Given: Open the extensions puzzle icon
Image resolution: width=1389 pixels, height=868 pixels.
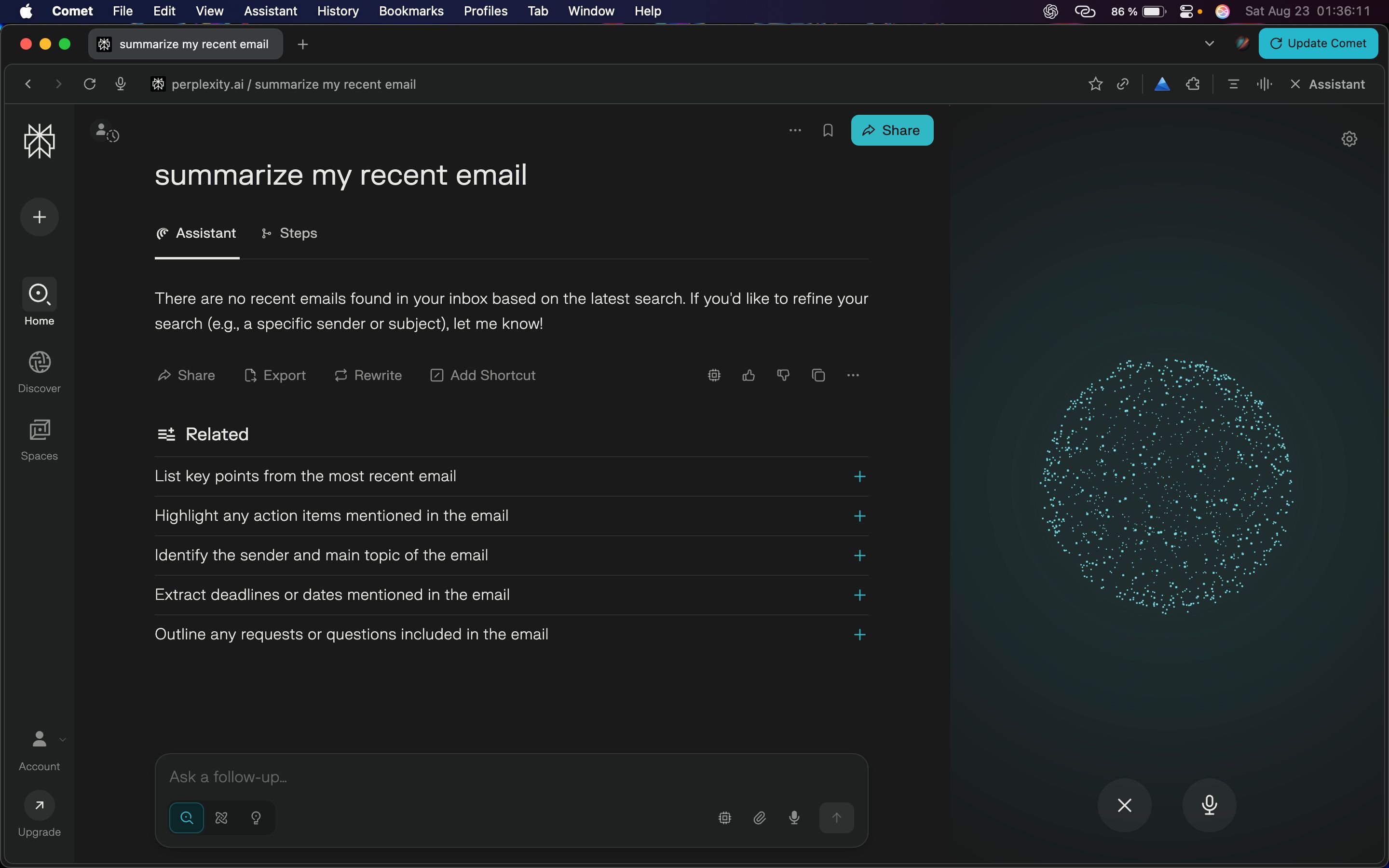Looking at the screenshot, I should point(1193,84).
